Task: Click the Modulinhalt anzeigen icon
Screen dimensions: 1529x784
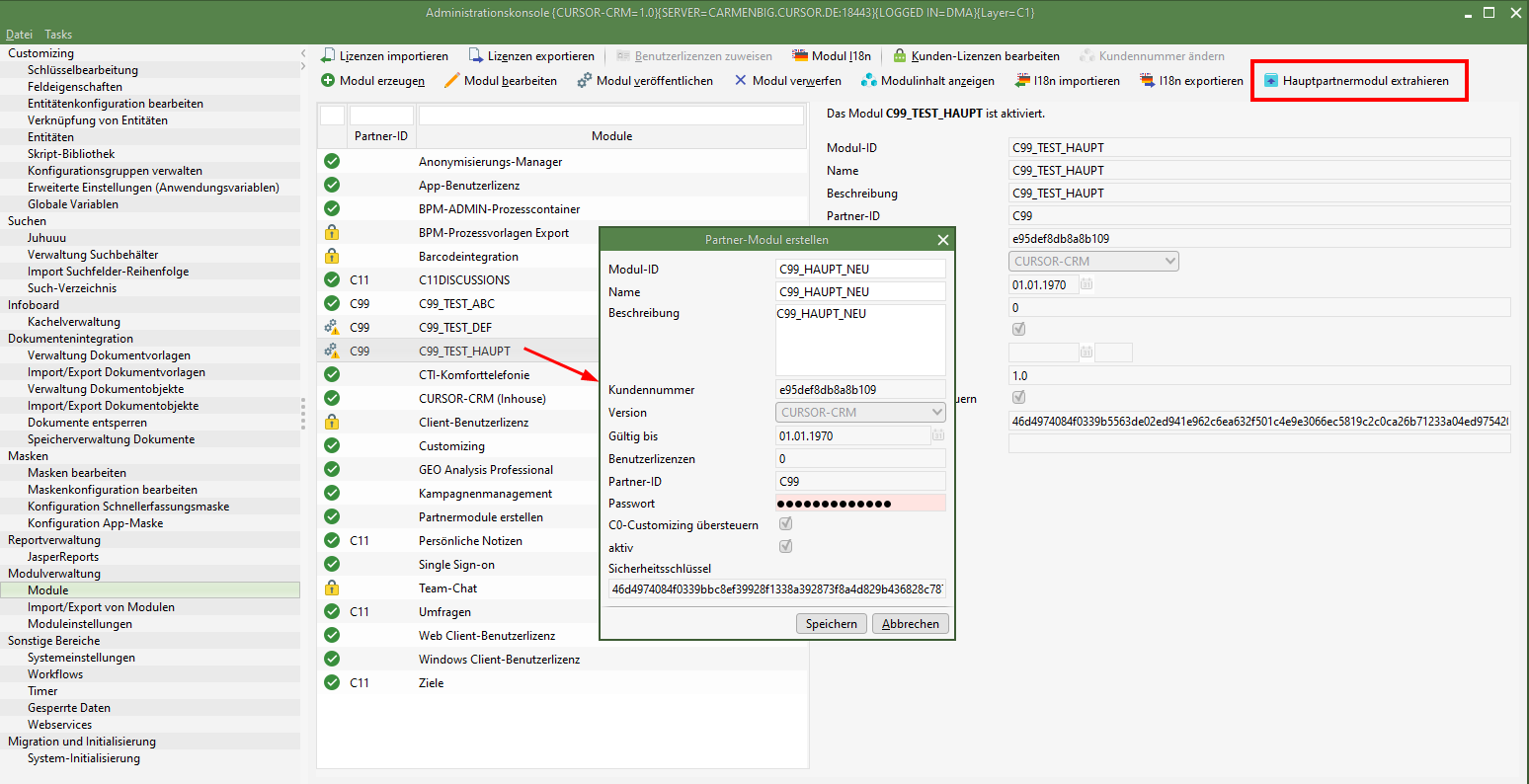Action: (868, 81)
